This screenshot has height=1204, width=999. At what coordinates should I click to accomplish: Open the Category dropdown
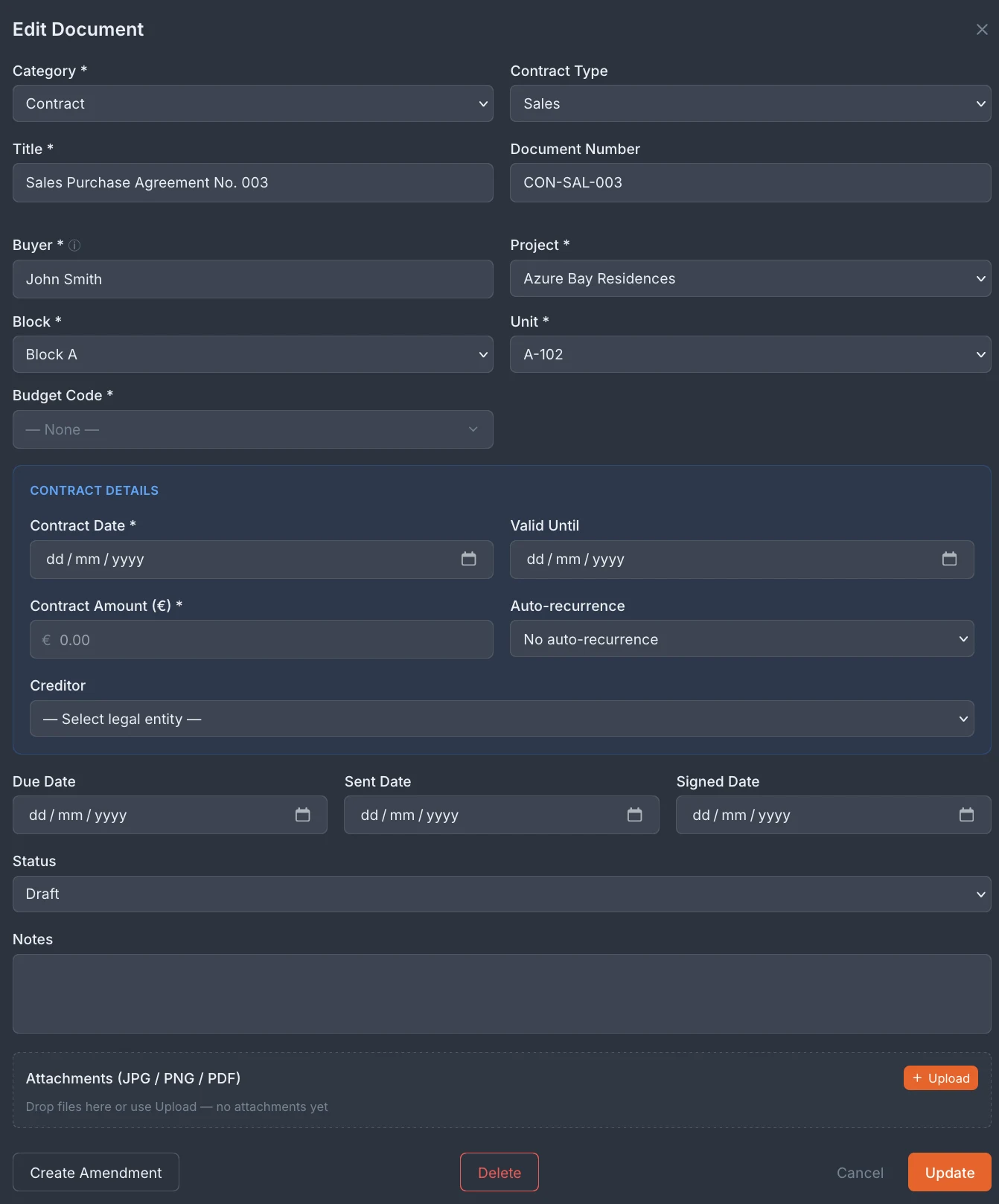point(253,103)
